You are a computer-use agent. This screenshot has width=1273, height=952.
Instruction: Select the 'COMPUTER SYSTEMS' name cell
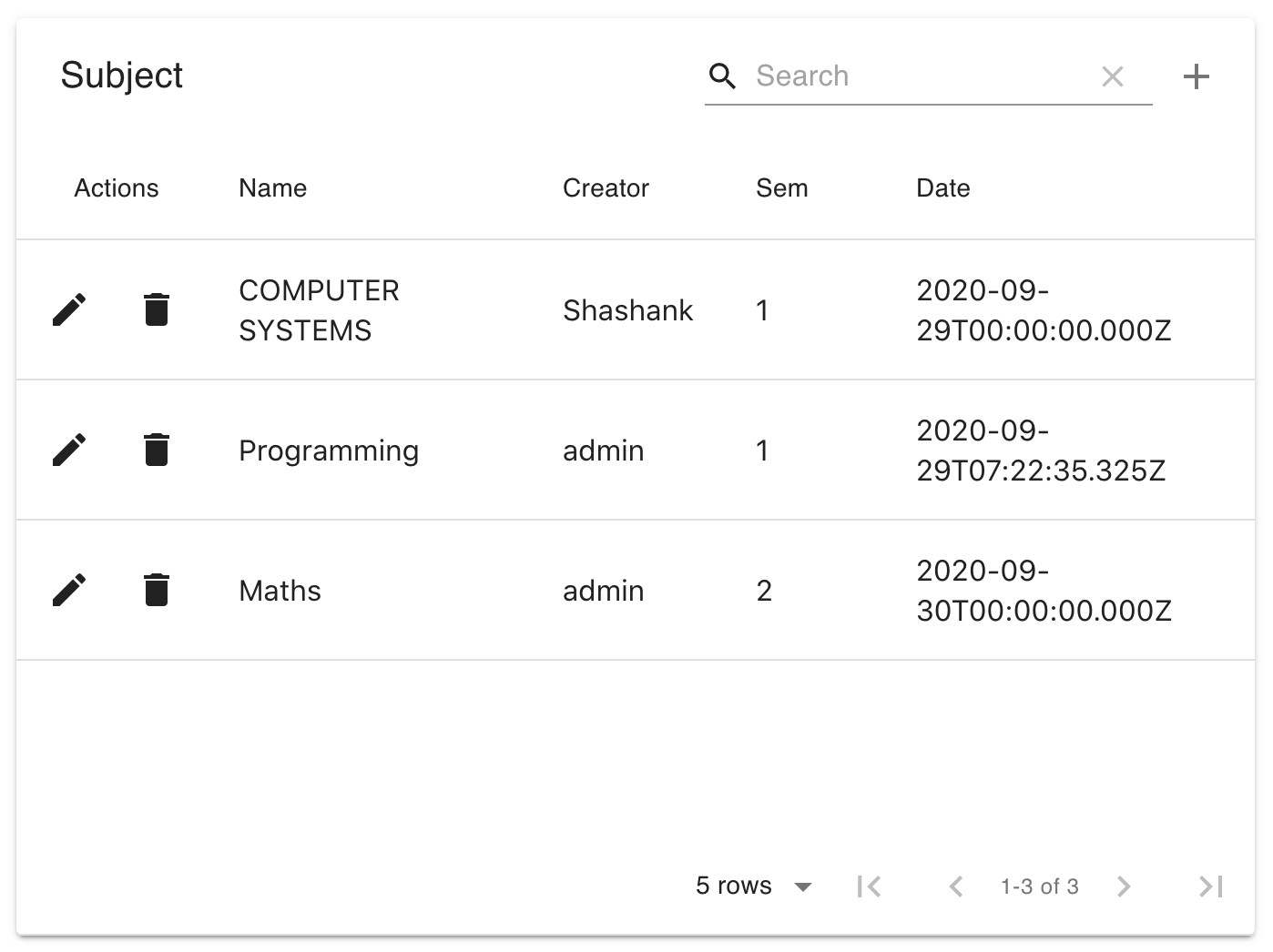(x=319, y=310)
